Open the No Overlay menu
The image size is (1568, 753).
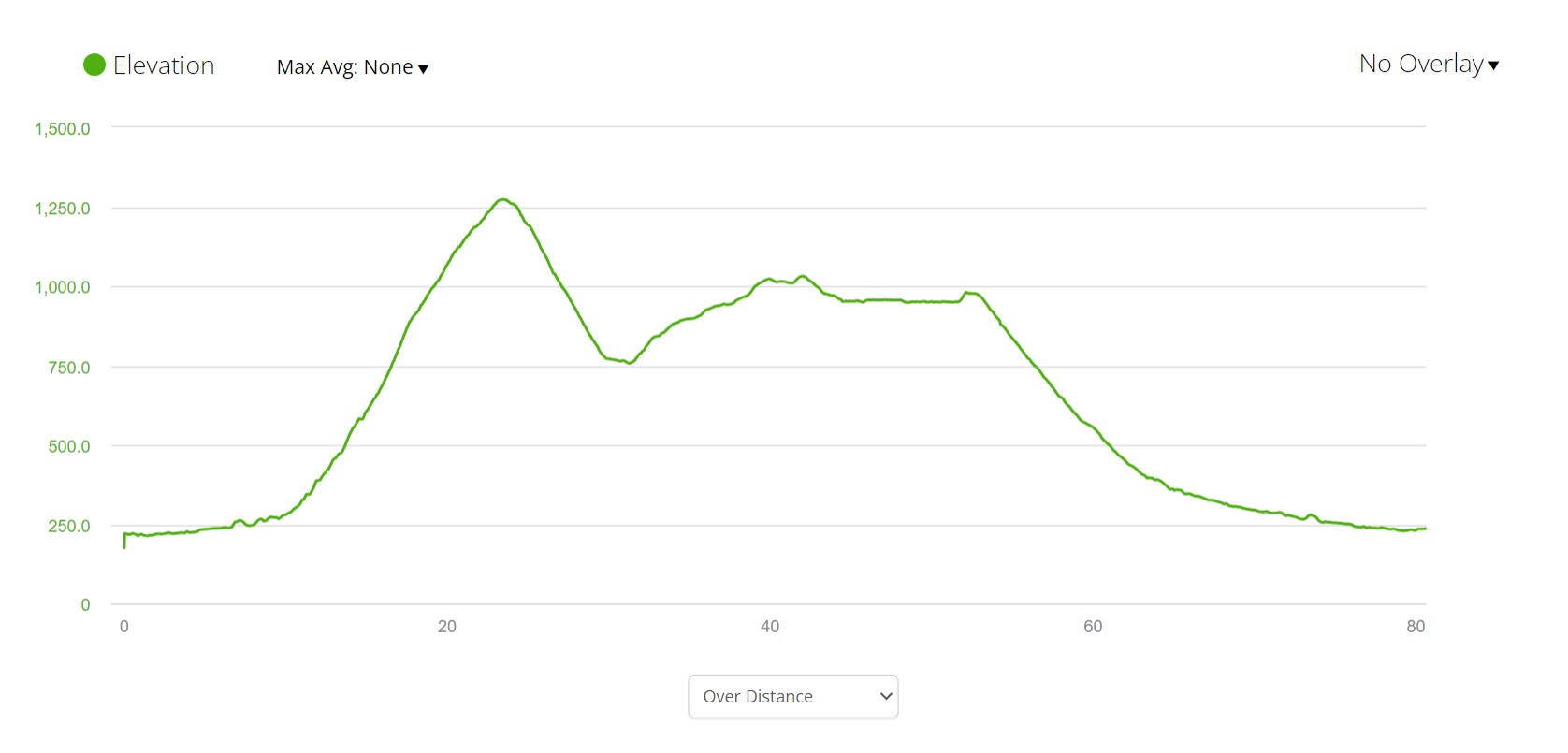tap(1421, 64)
